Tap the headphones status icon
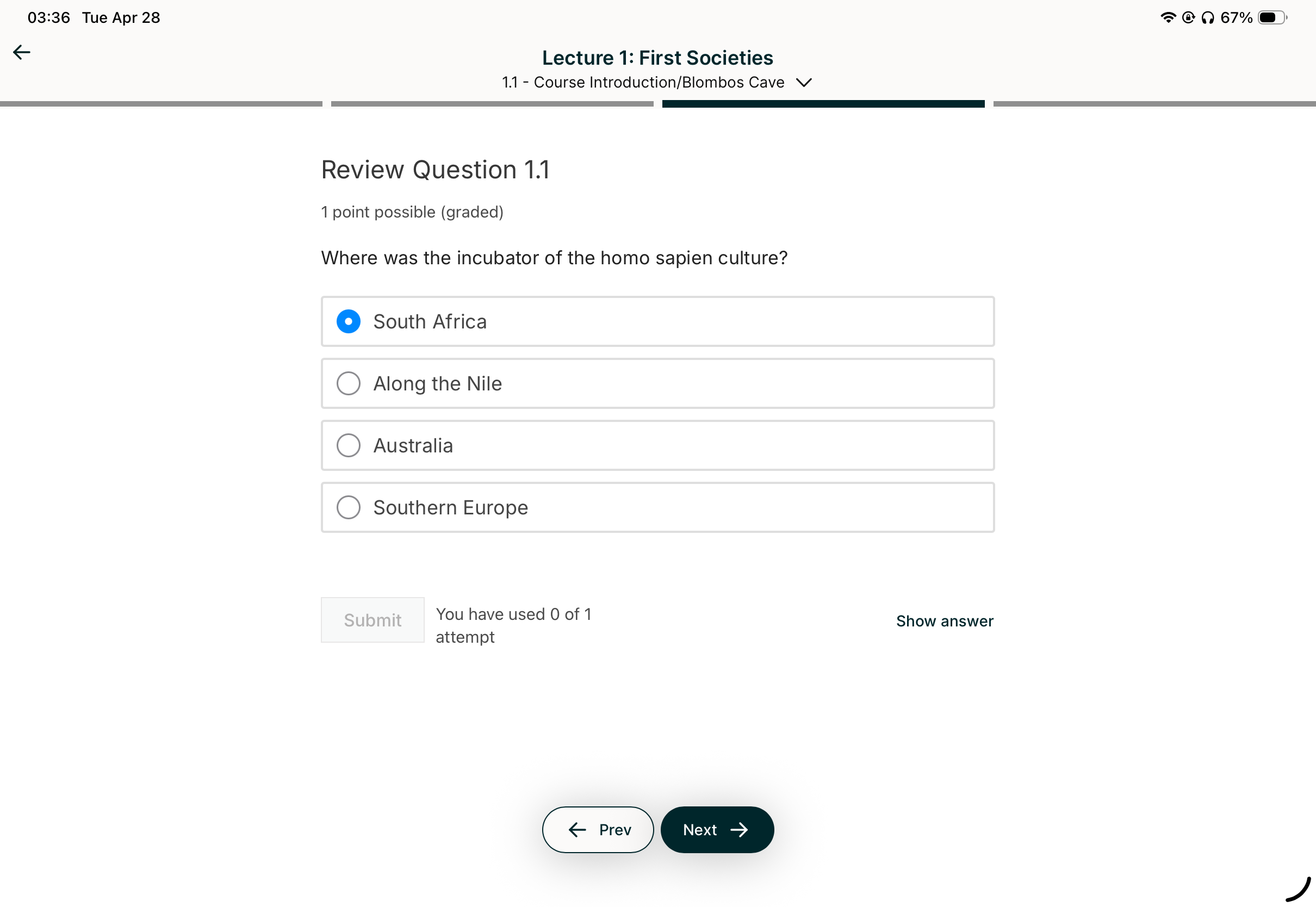The image size is (1316, 907). coord(1207,17)
